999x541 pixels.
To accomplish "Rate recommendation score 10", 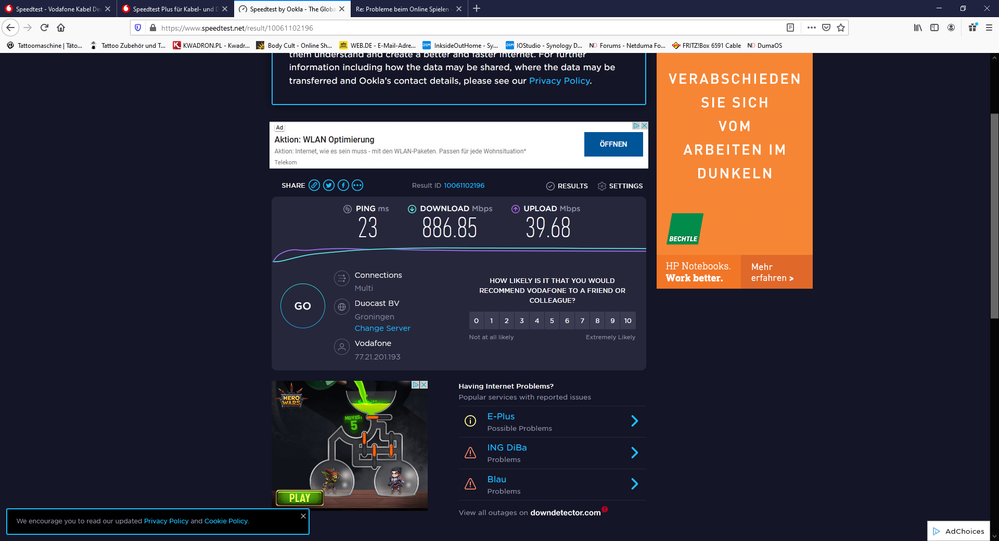I will [628, 321].
